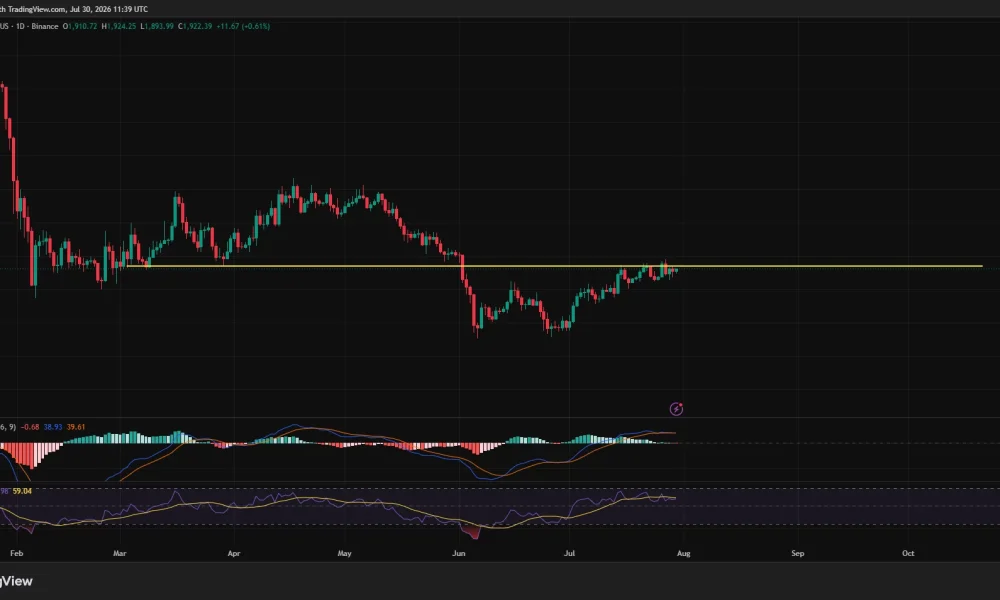Click the Aug label on time axis
This screenshot has width=1000, height=600.
pos(684,553)
